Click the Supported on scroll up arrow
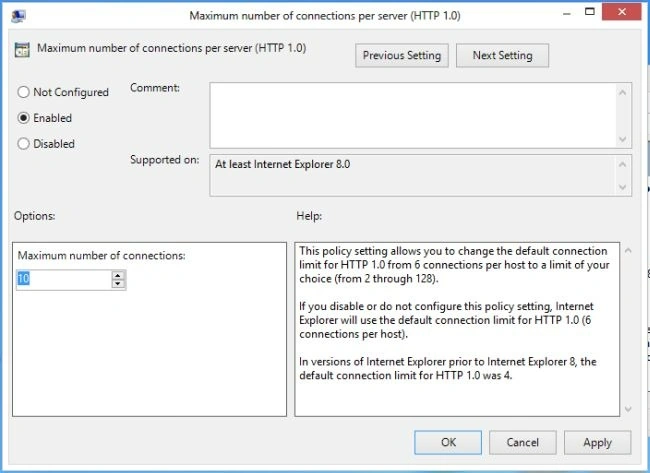 [622, 165]
